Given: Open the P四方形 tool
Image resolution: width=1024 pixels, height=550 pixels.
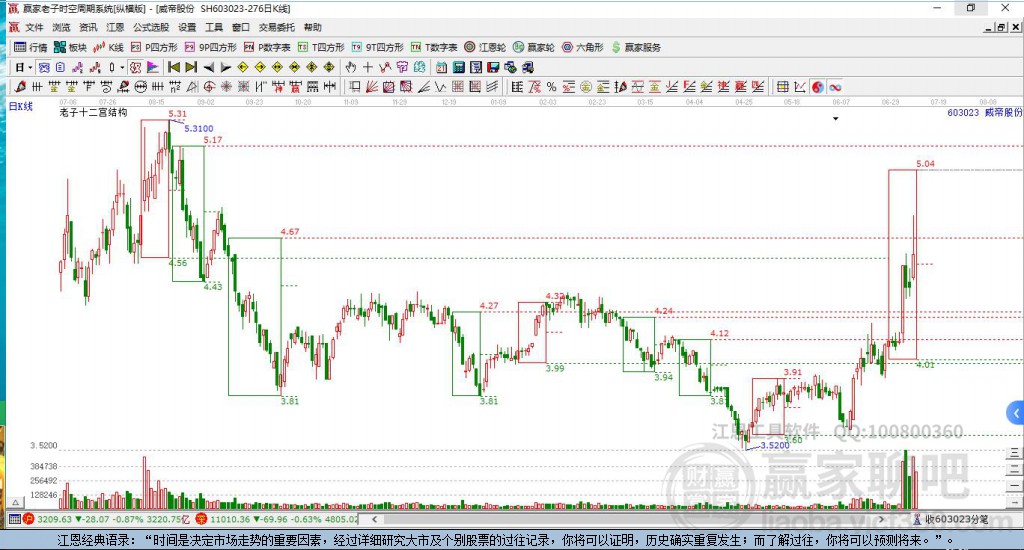Looking at the screenshot, I should pos(154,47).
